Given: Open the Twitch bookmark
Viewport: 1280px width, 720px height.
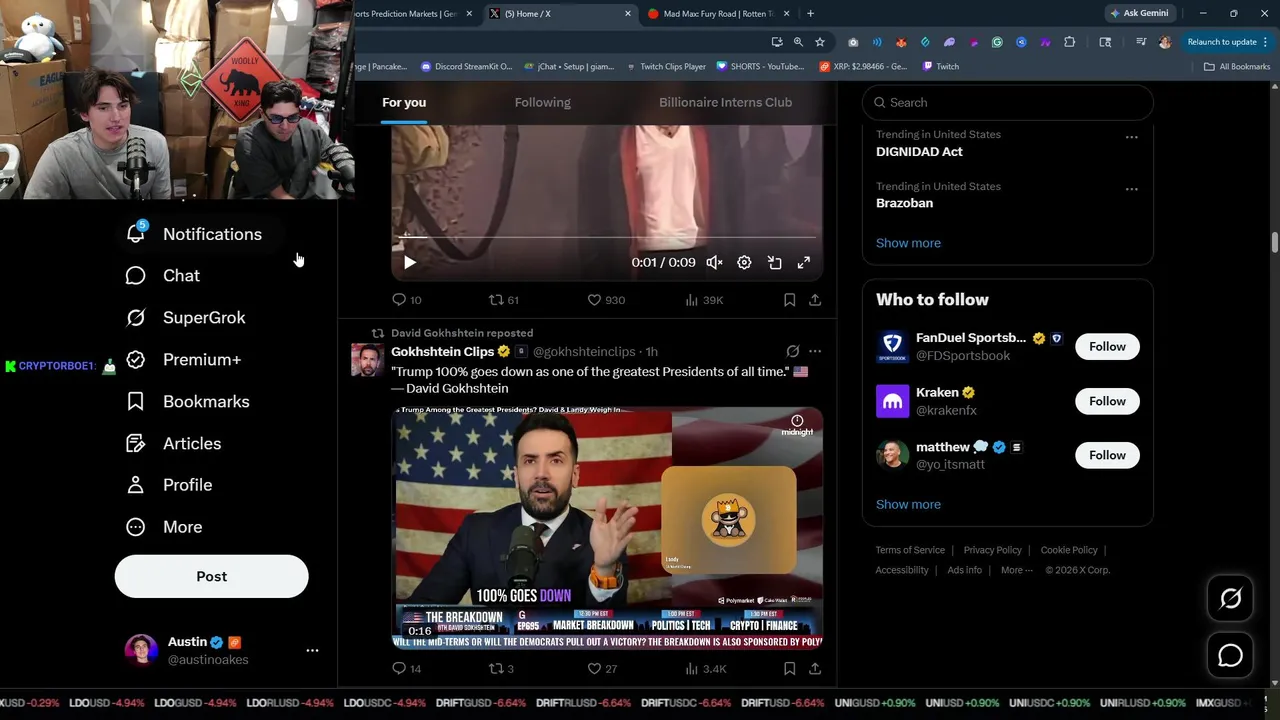Looking at the screenshot, I should [x=941, y=67].
